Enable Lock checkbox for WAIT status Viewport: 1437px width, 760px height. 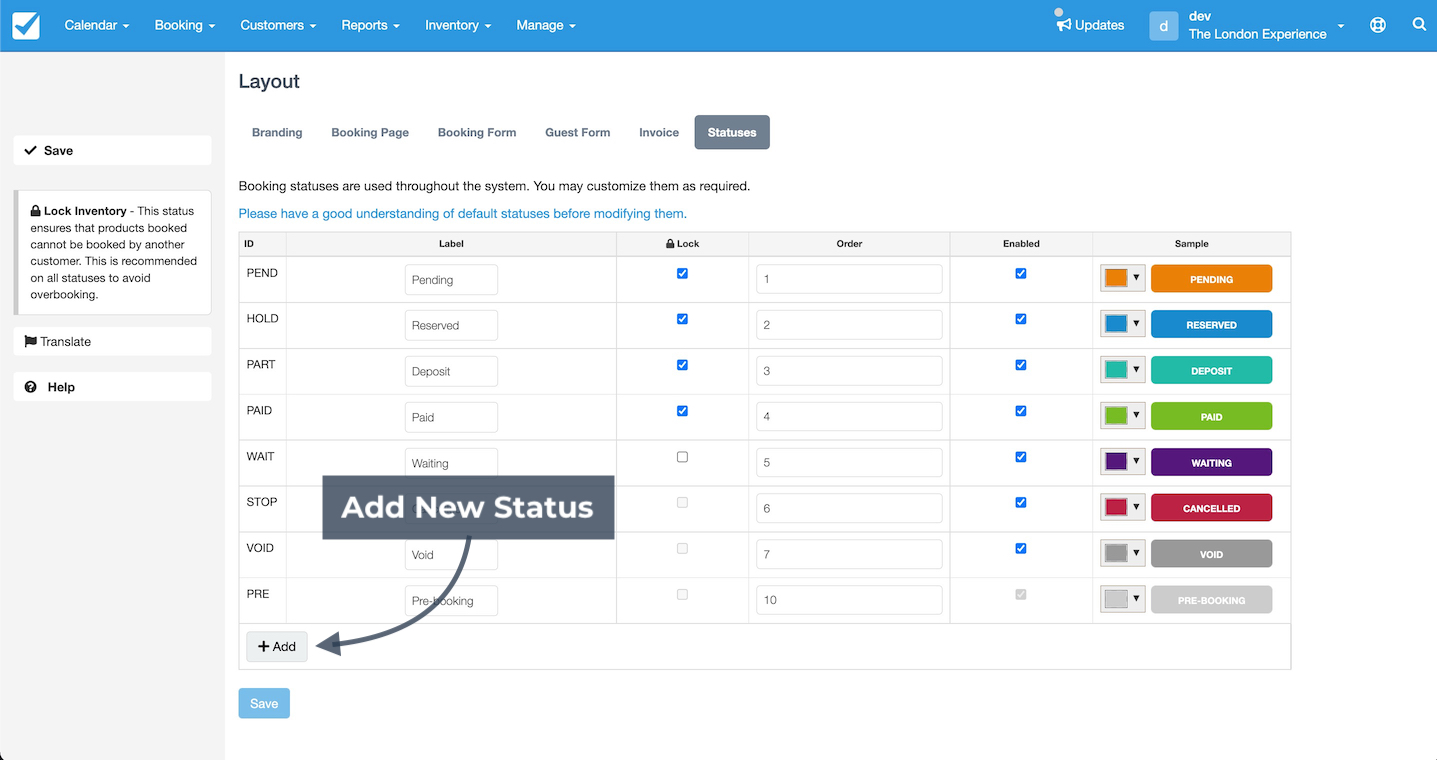[682, 457]
